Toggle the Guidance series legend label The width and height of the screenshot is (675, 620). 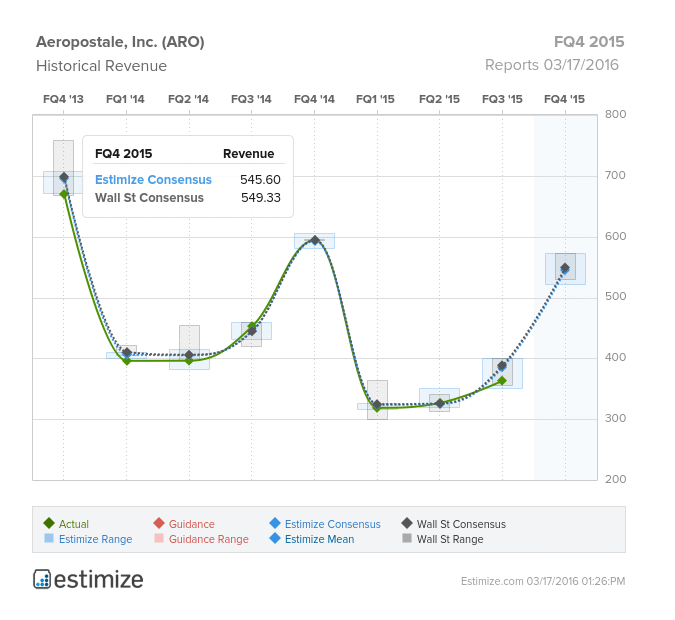pos(192,524)
